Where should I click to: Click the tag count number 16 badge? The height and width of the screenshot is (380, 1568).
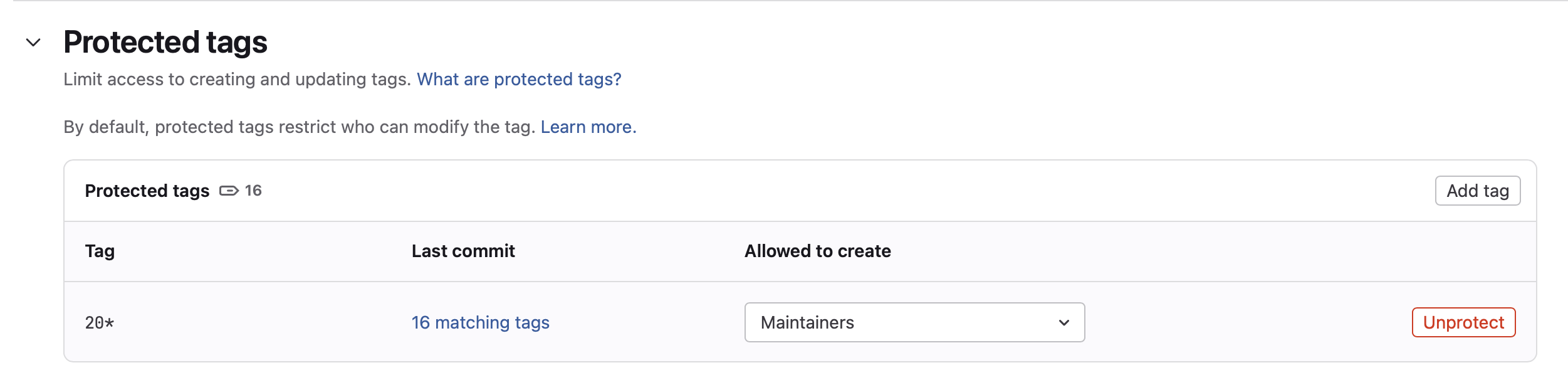point(253,191)
